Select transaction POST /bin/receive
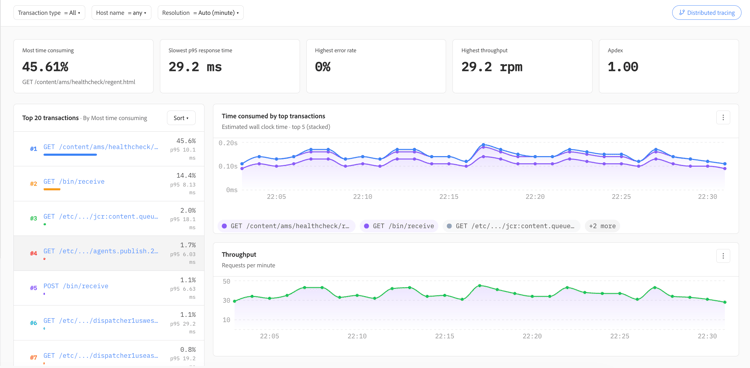750x368 pixels. coord(76,286)
